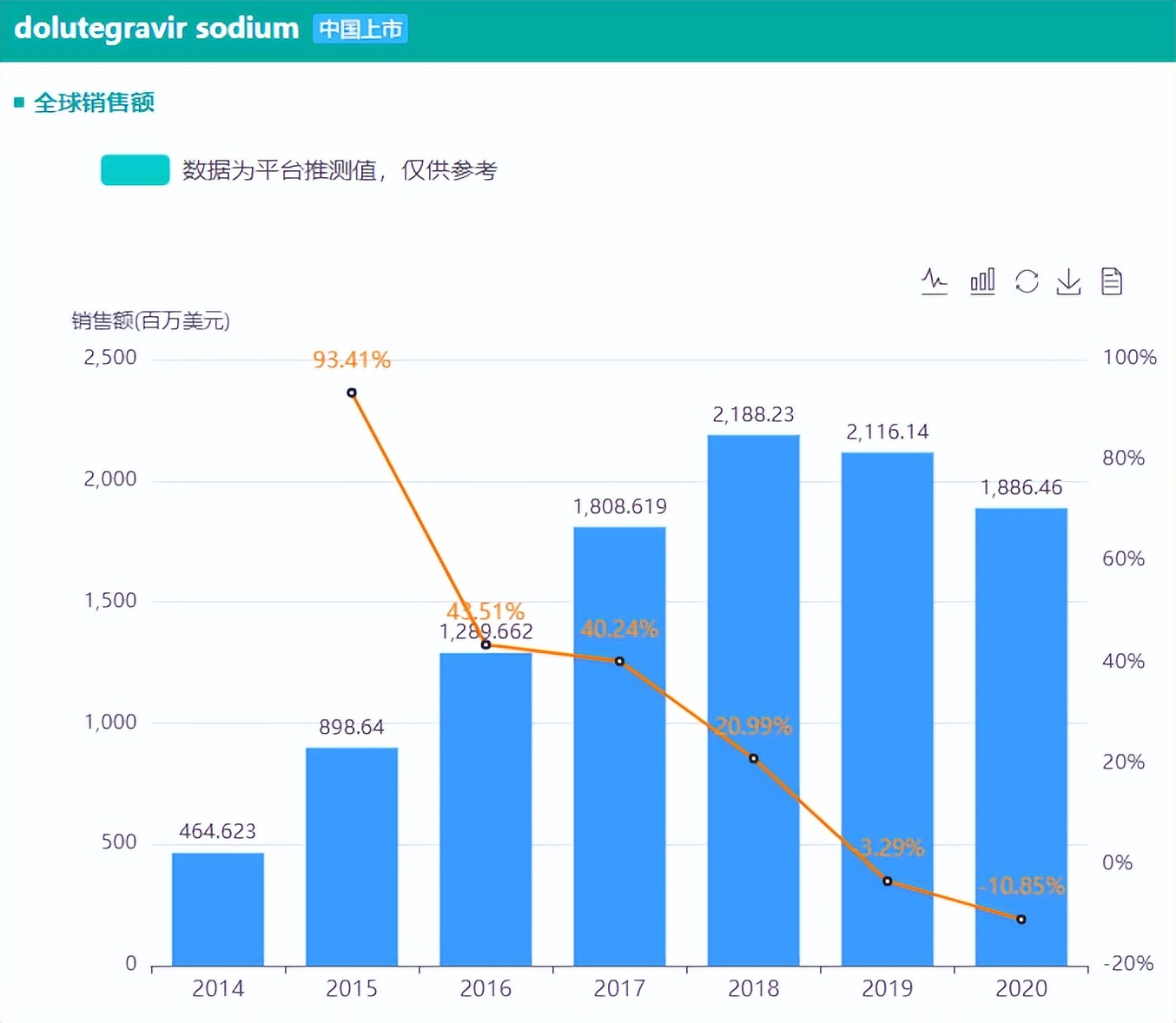The image size is (1176, 1023).
Task: Expand the 2014 axis label options
Action: tap(218, 989)
